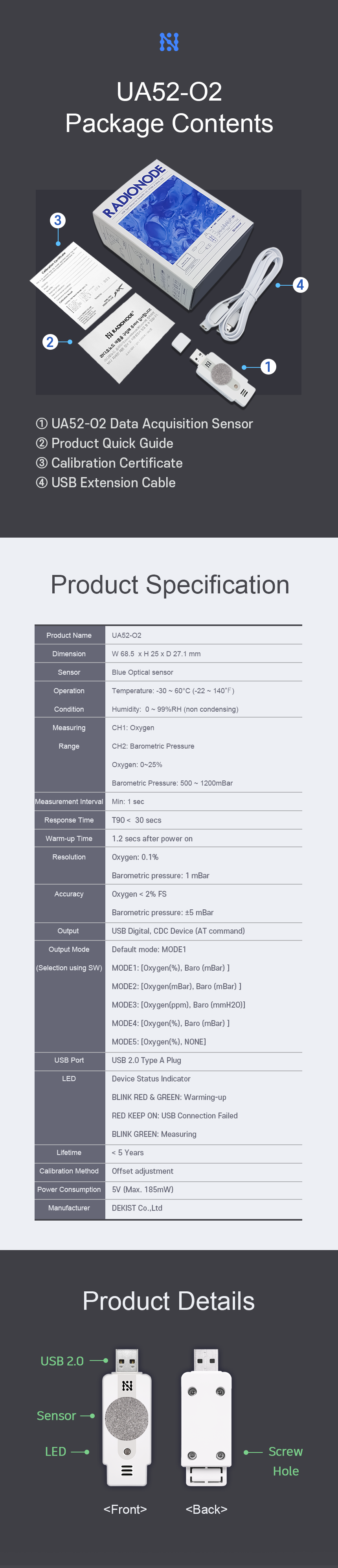This screenshot has height=1568, width=338.
Task: Click the Response Time row header
Action: (x=69, y=820)
